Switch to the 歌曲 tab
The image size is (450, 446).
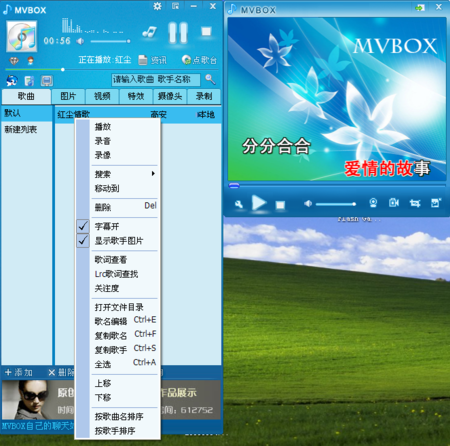click(26, 96)
